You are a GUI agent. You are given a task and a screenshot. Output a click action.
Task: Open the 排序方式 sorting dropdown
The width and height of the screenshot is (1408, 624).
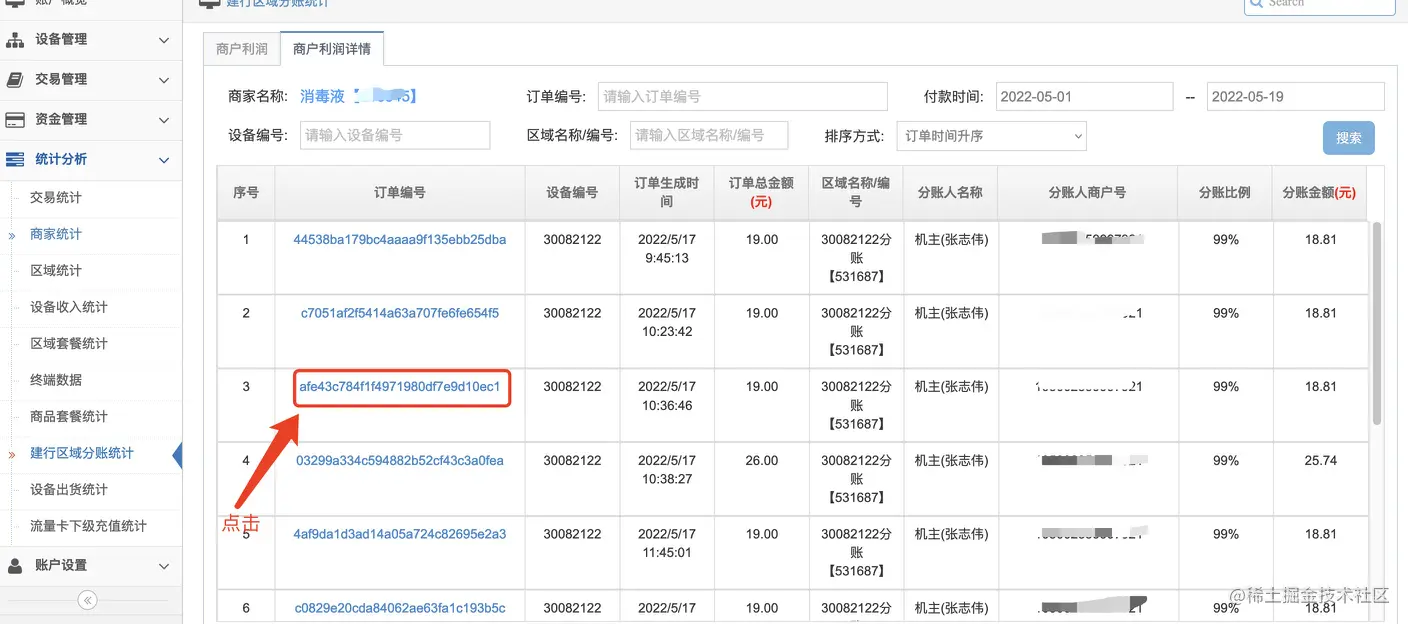tap(990, 136)
